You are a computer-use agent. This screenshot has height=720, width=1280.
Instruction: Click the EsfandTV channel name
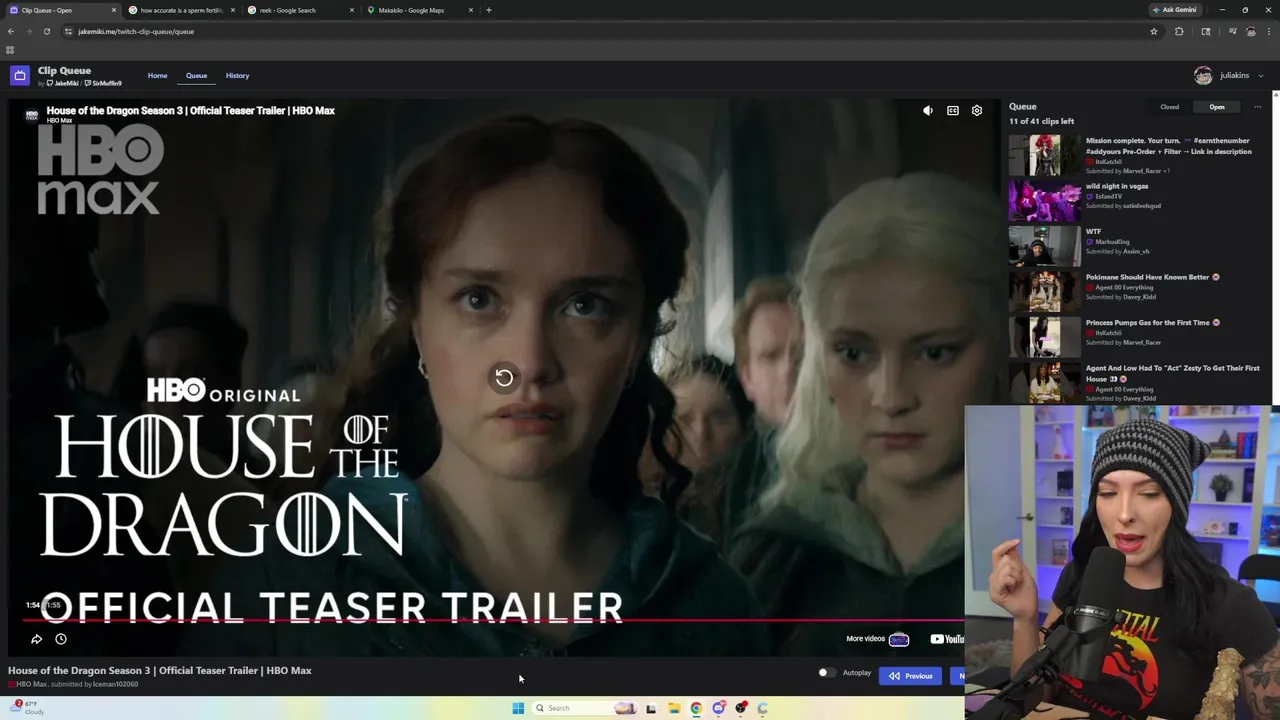1108,196
